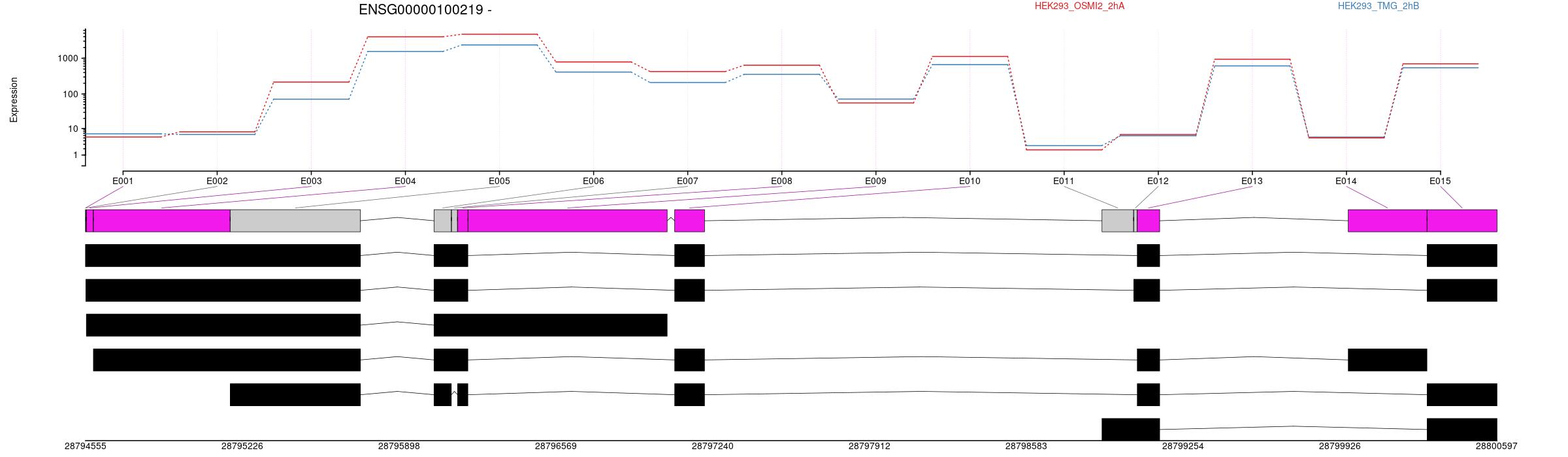Click the 1000 y-axis tick label
1568x457 pixels.
pyautogui.click(x=69, y=59)
